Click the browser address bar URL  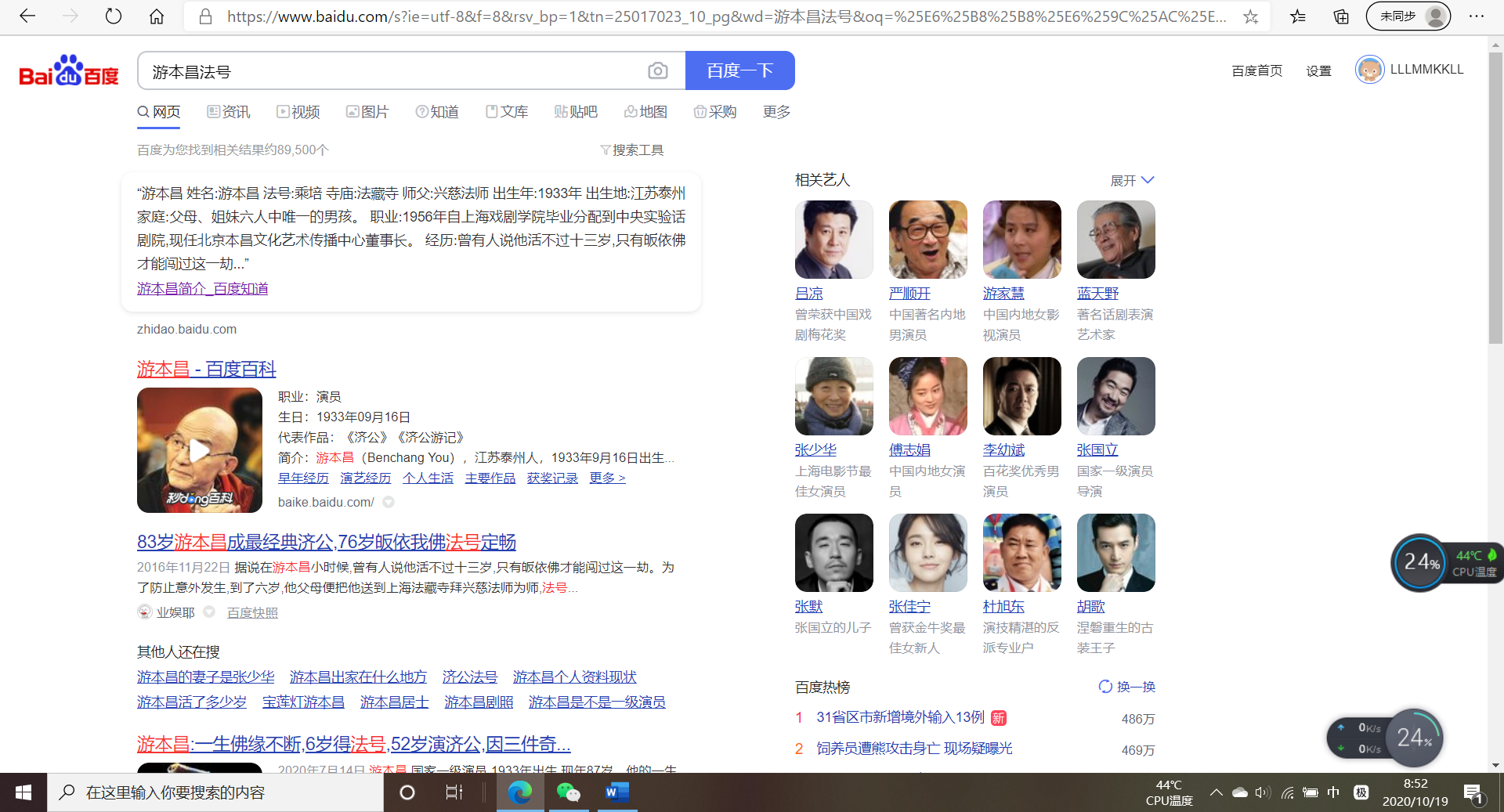(x=727, y=16)
